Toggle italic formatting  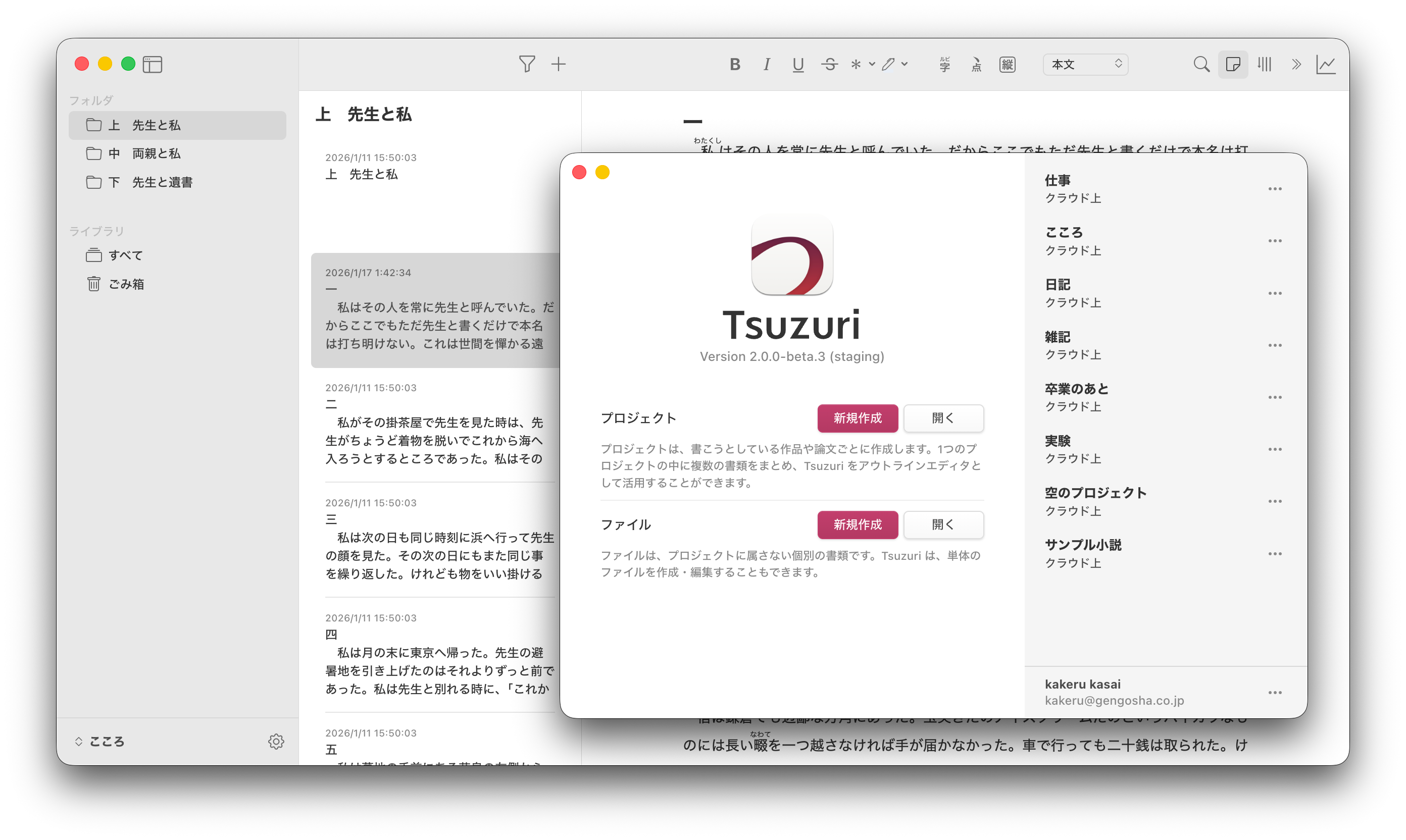(x=766, y=64)
